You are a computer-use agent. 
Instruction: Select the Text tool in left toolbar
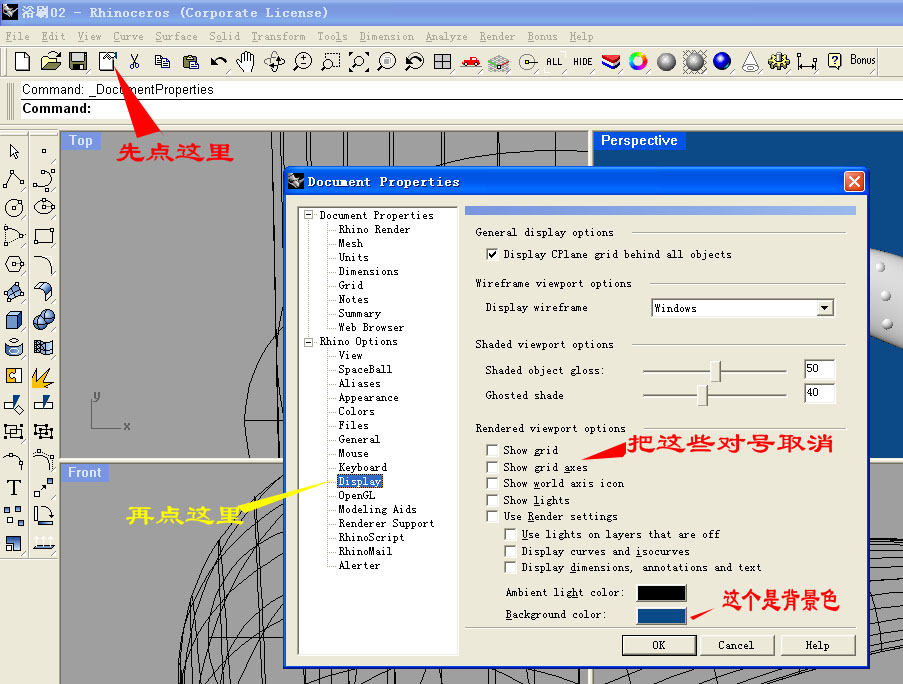(14, 488)
